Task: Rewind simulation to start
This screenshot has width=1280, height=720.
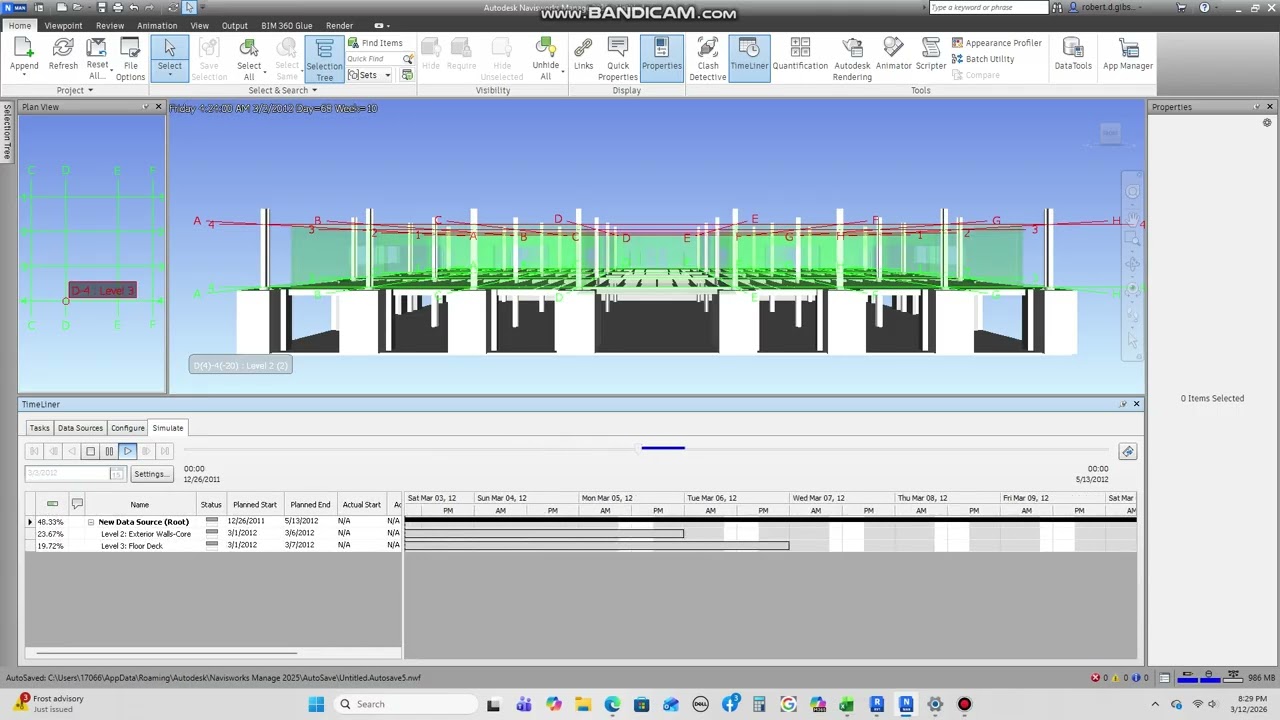Action: pos(34,451)
